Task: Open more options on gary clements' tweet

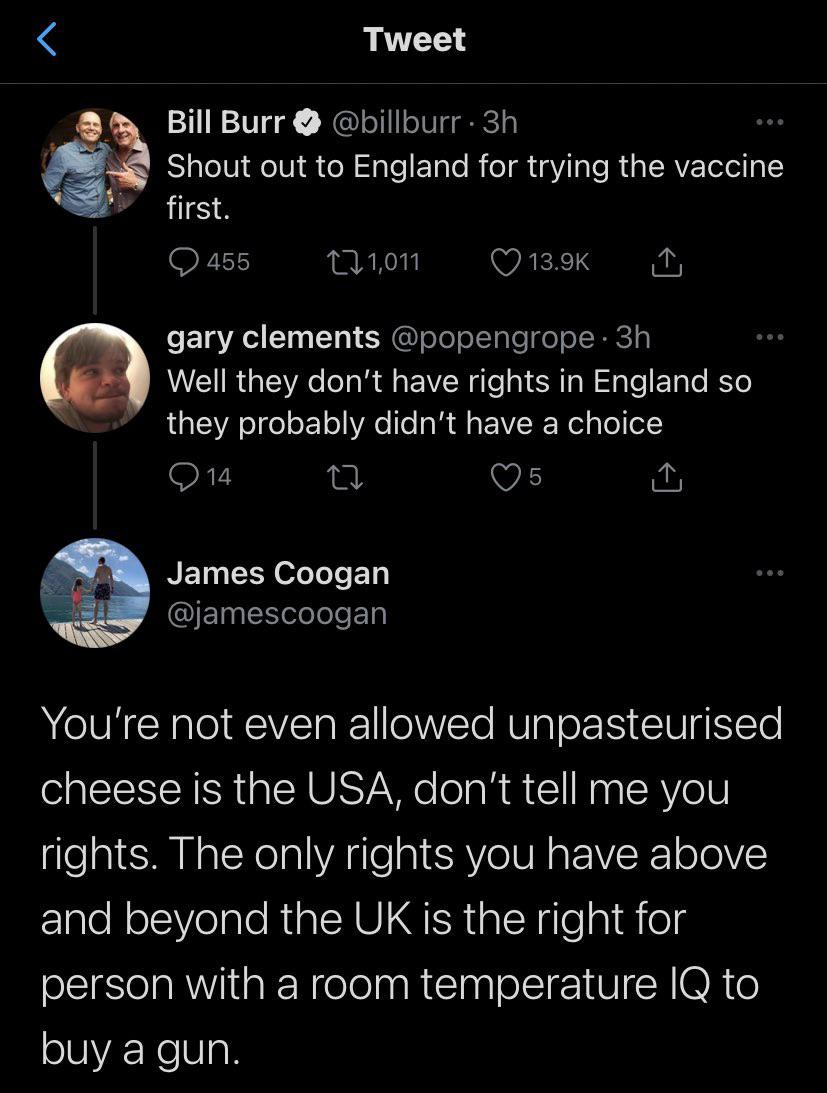Action: [x=768, y=338]
